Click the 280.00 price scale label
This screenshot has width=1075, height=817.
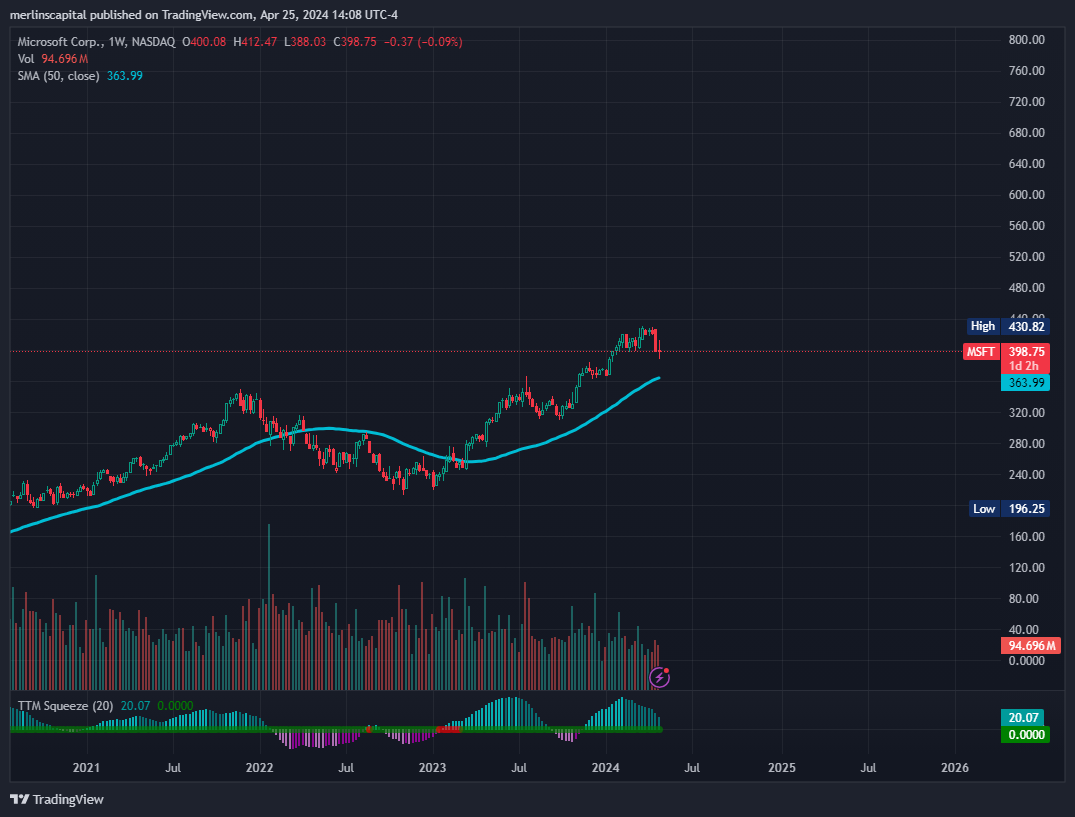[1026, 443]
